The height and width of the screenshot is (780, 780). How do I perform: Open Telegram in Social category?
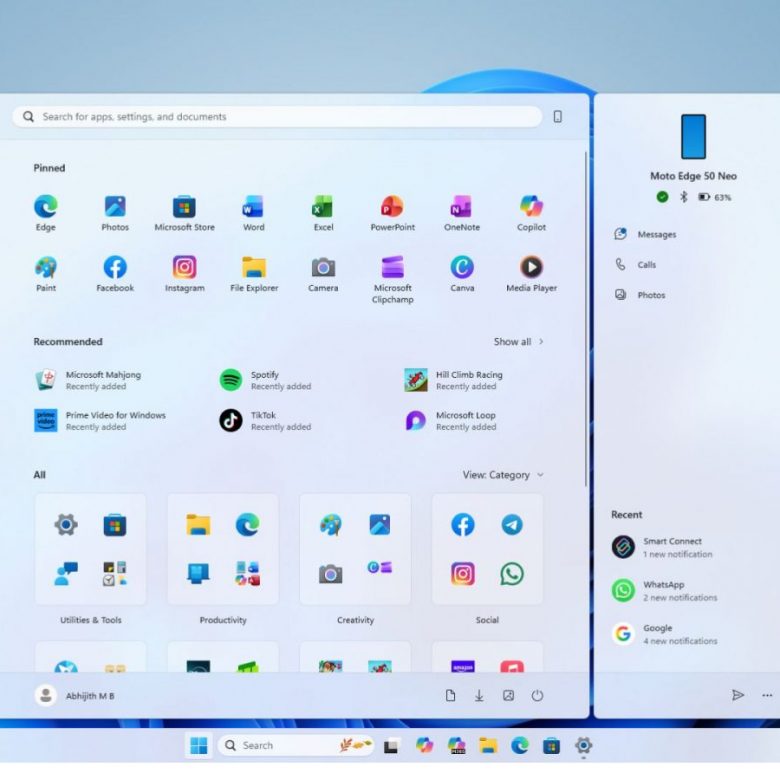[512, 525]
